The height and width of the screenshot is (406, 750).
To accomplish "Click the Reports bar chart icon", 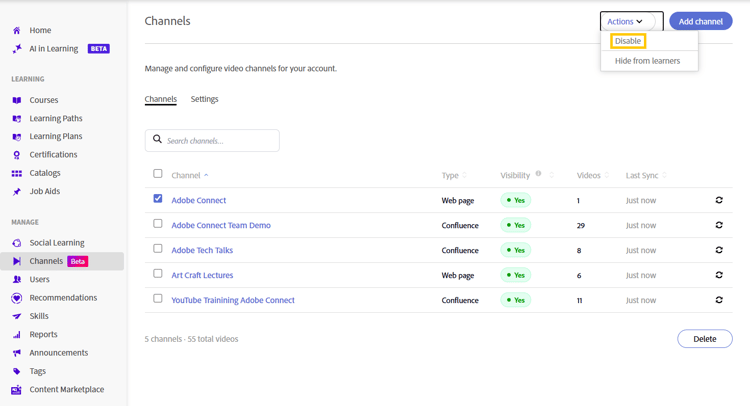I will point(17,335).
